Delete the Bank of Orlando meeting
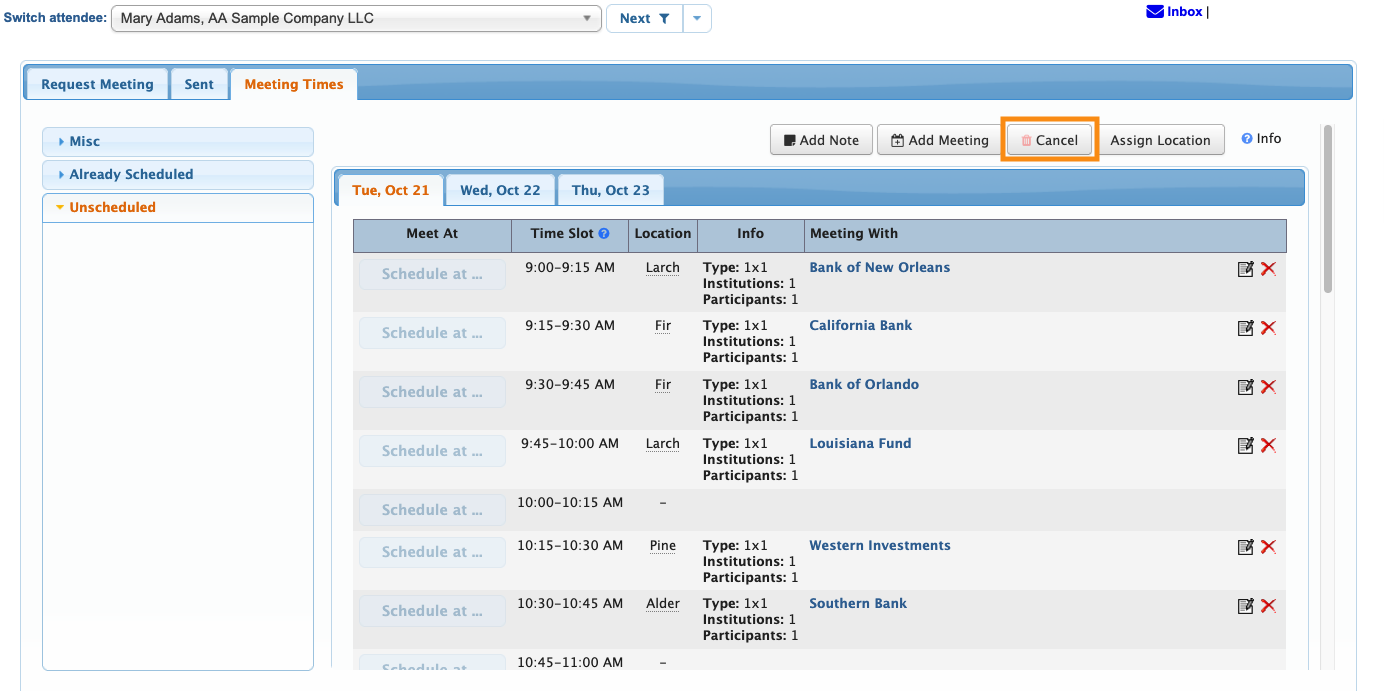 pyautogui.click(x=1268, y=387)
